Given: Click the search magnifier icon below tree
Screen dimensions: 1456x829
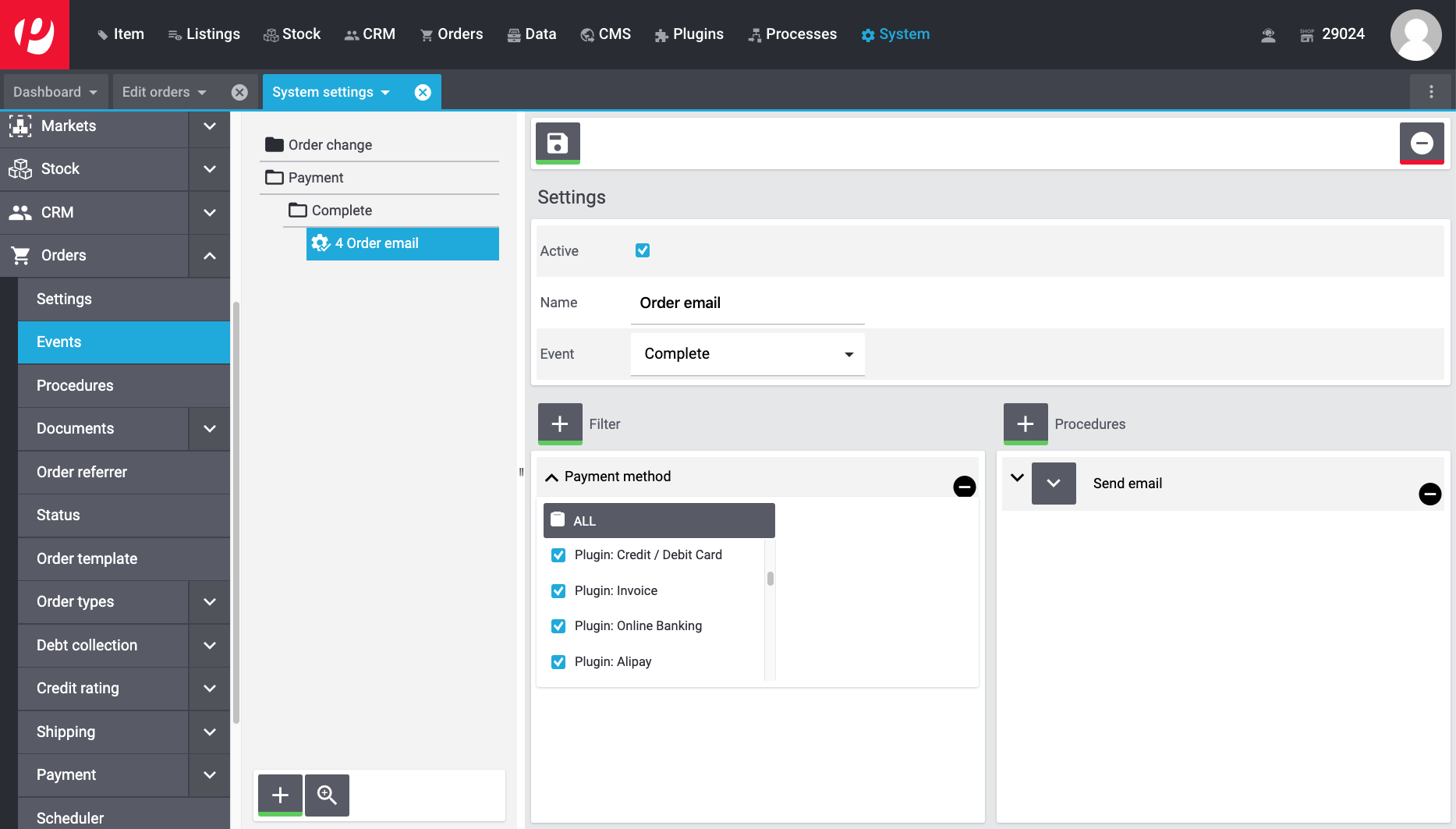Looking at the screenshot, I should [327, 795].
